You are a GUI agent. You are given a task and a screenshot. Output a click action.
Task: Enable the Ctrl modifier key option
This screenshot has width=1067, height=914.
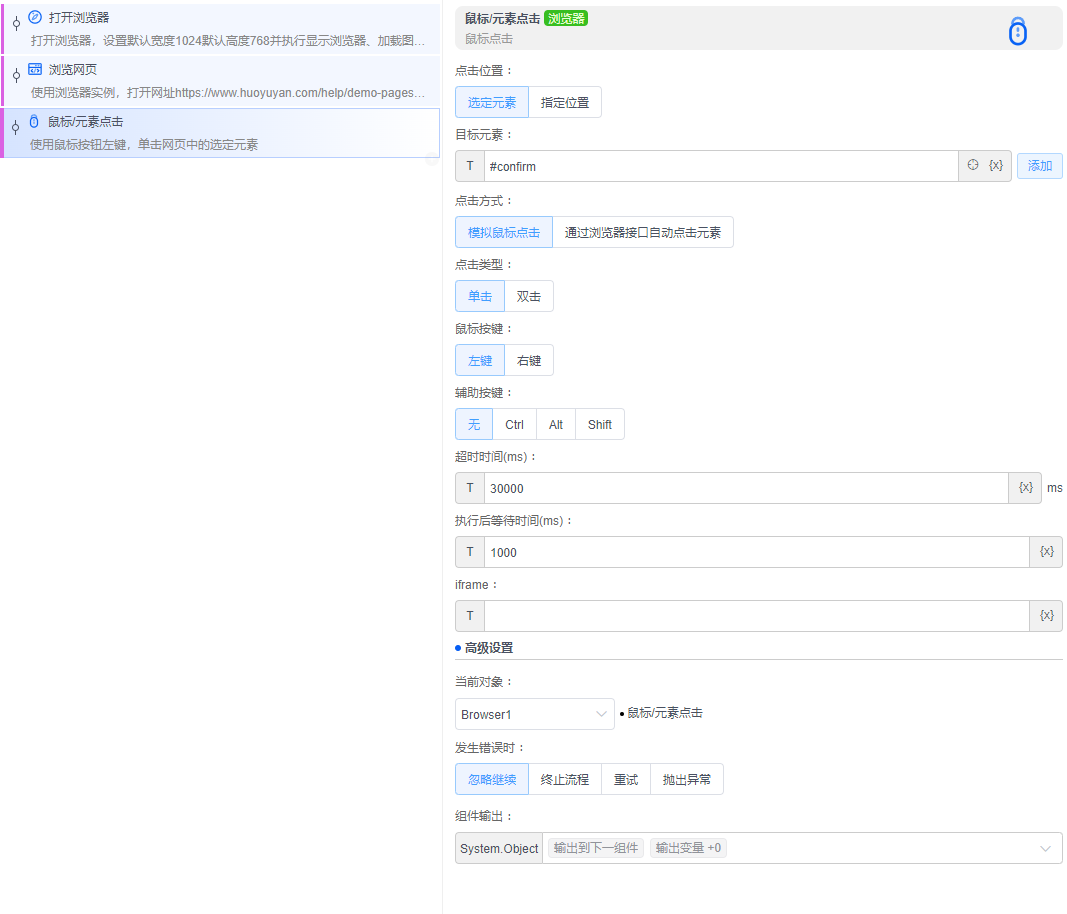click(514, 424)
